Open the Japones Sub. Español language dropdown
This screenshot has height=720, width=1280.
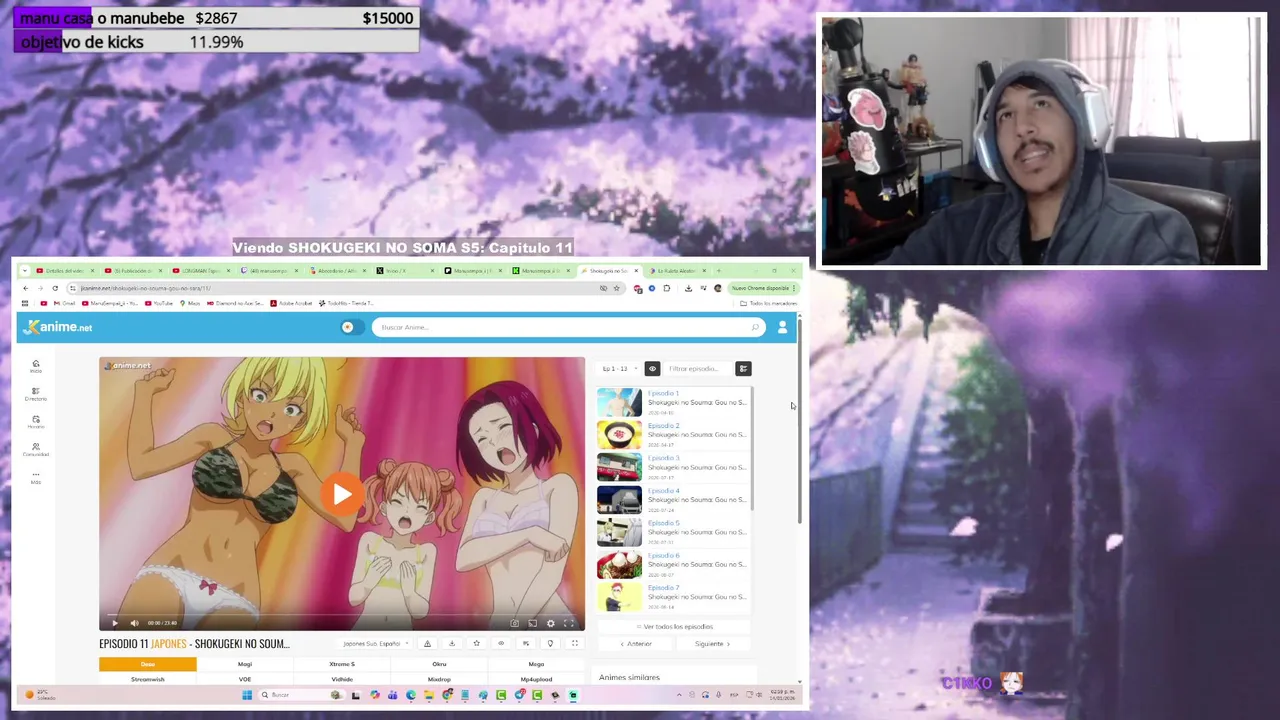click(x=375, y=644)
